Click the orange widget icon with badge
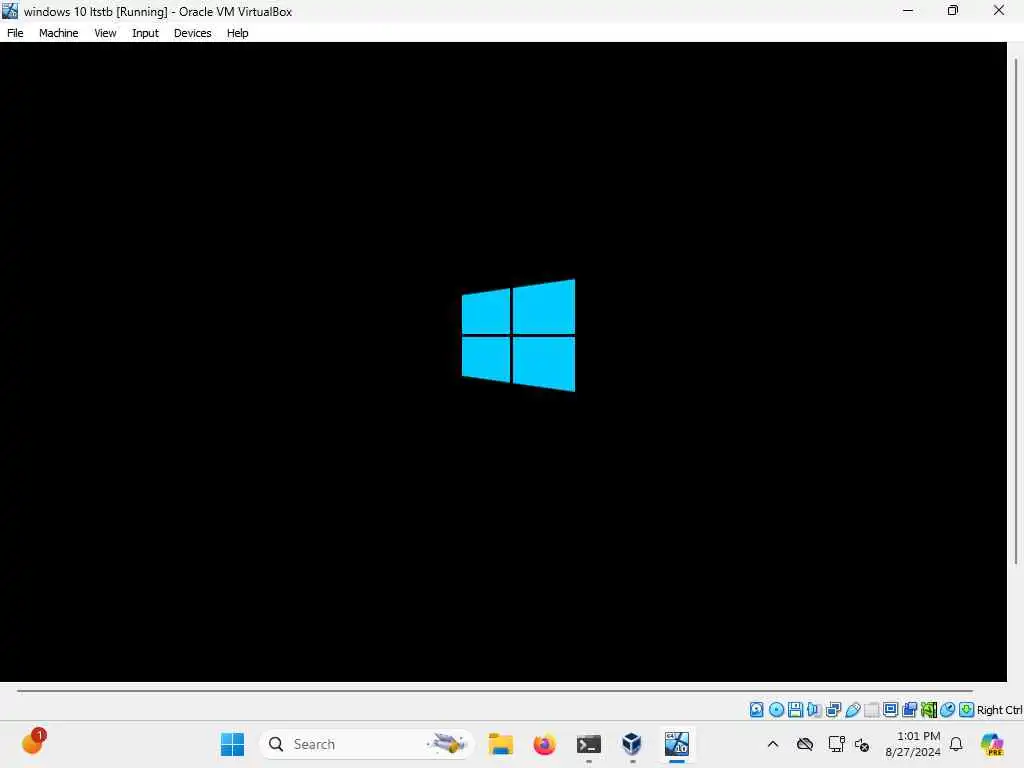The width and height of the screenshot is (1024, 768). [33, 742]
